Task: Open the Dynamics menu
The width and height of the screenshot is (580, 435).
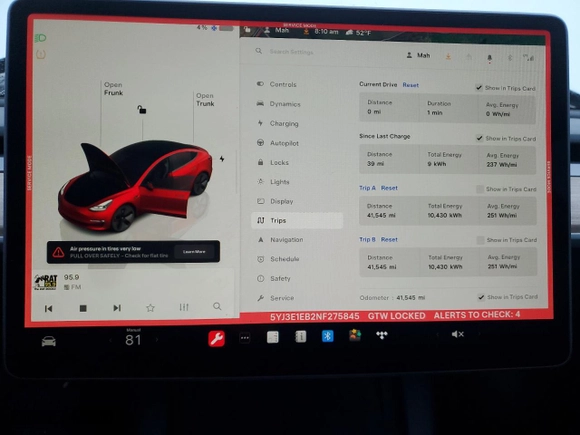Action: (x=284, y=104)
